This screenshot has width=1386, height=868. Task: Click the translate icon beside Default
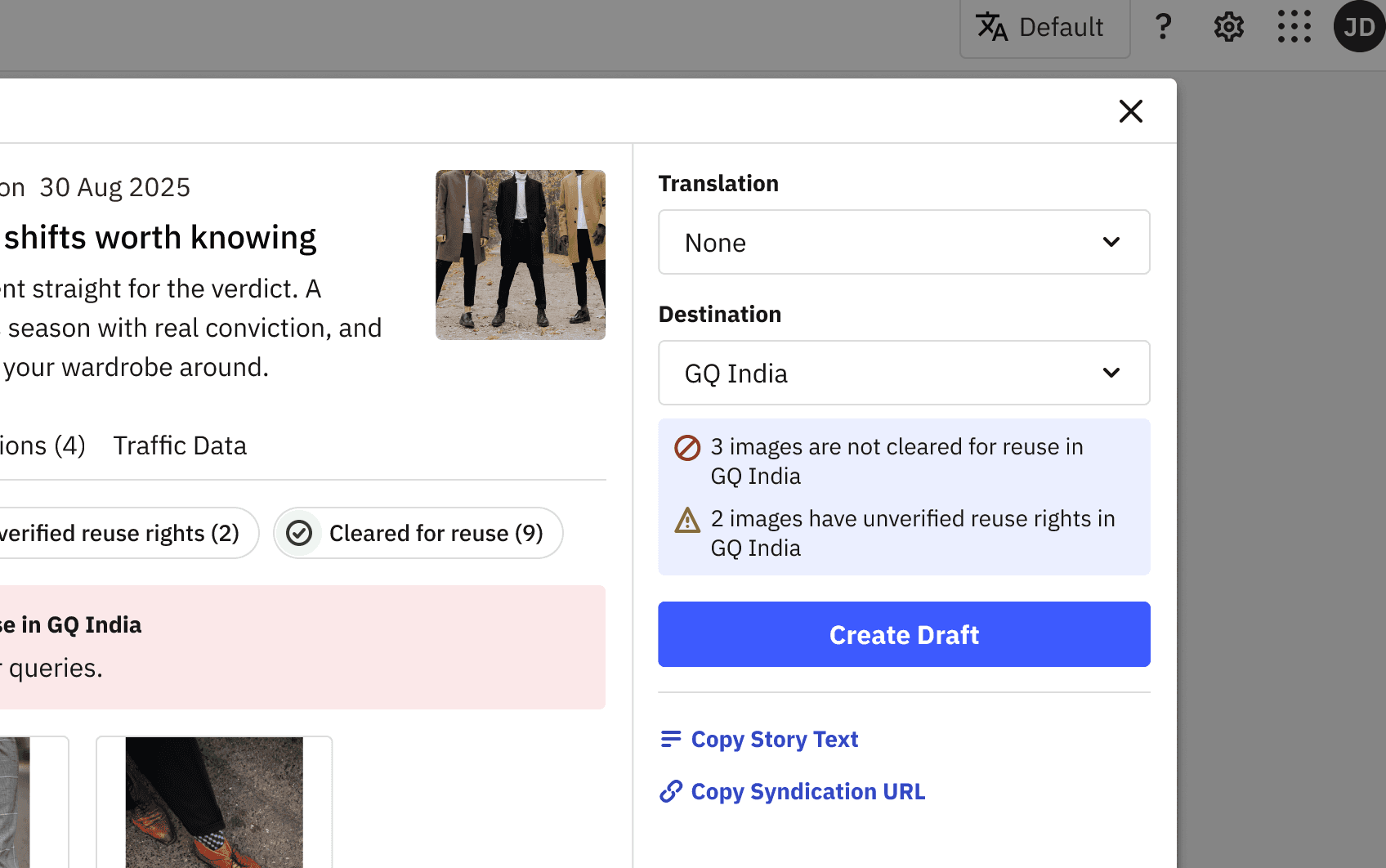tap(992, 27)
